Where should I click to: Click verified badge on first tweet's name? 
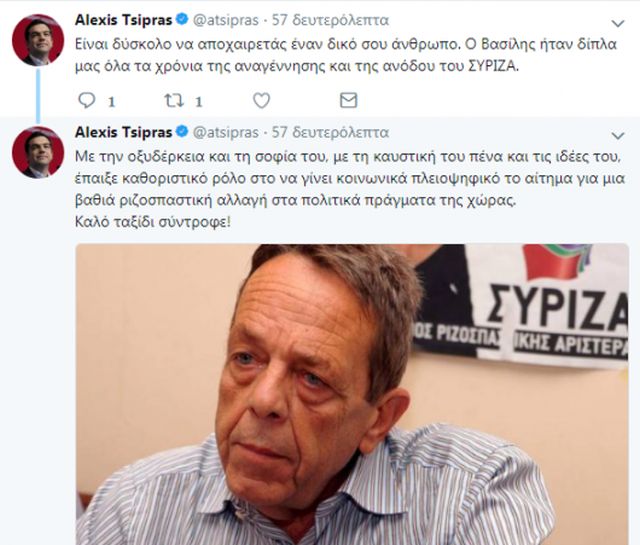tap(182, 19)
